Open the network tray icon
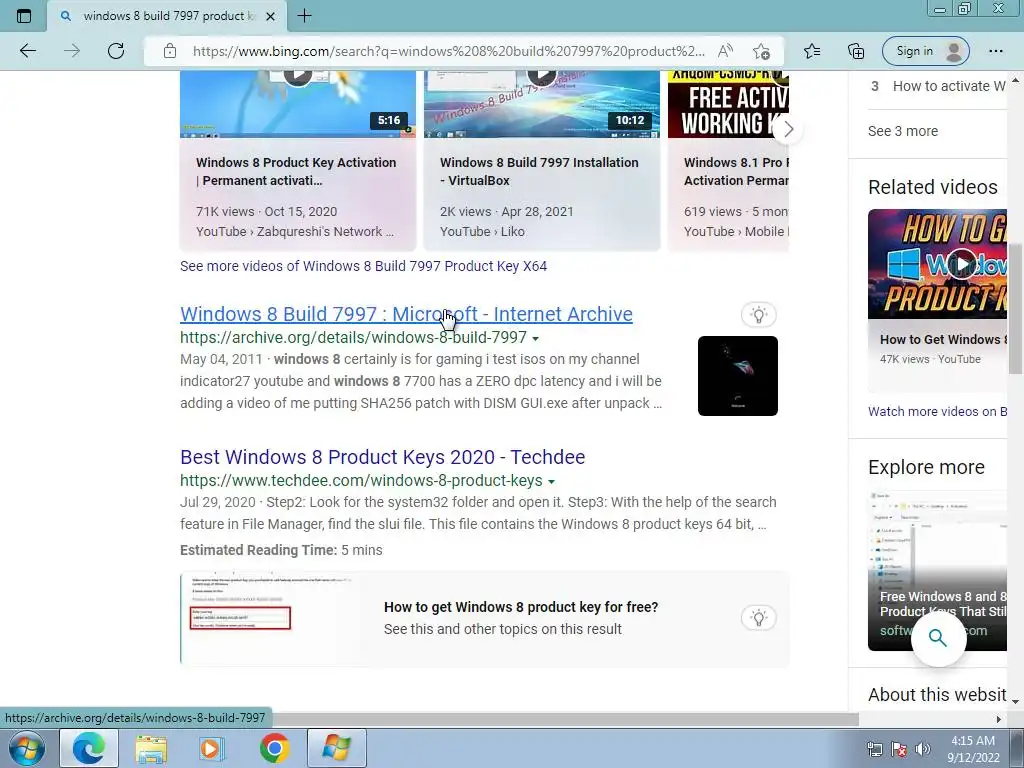This screenshot has height=768, width=1024. tap(874, 749)
